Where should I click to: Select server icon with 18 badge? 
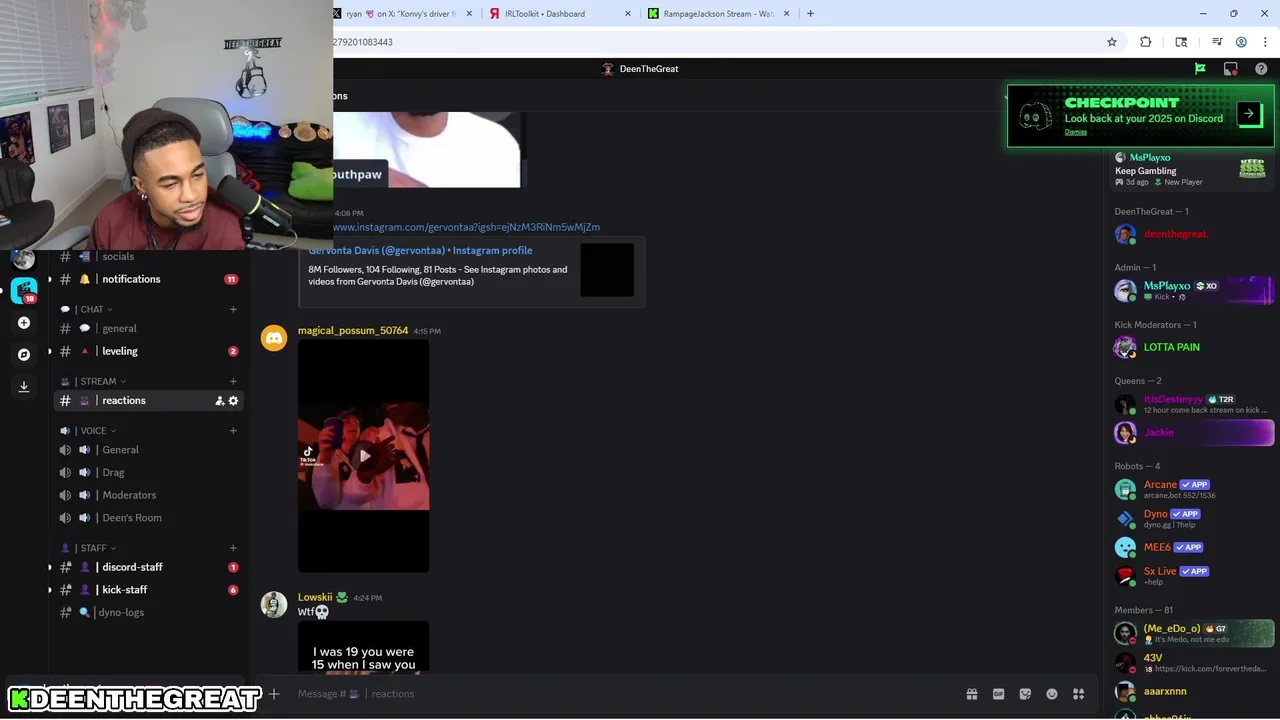[24, 291]
